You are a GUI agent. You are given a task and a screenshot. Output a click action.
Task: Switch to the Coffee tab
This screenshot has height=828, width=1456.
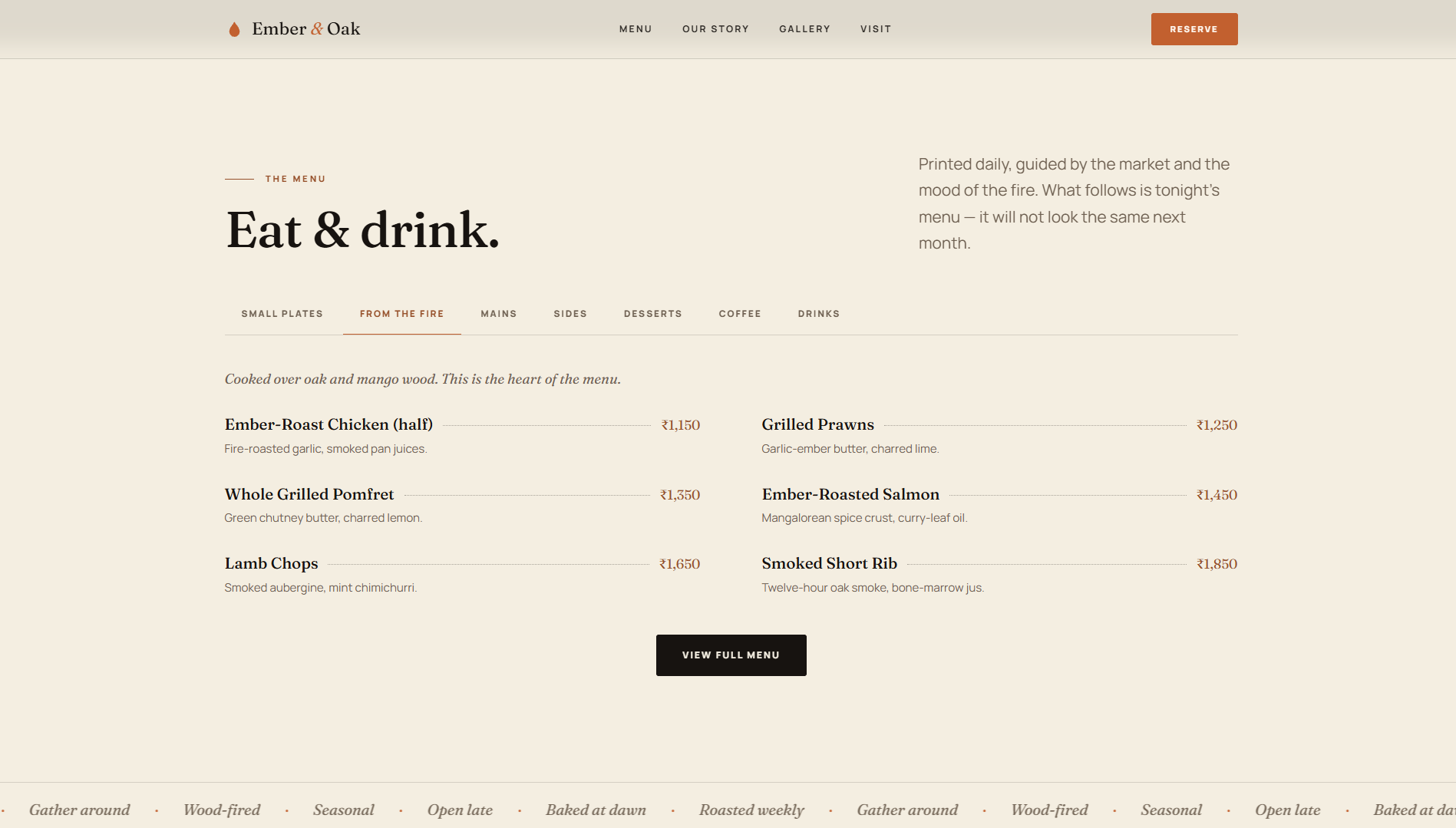[x=740, y=314]
